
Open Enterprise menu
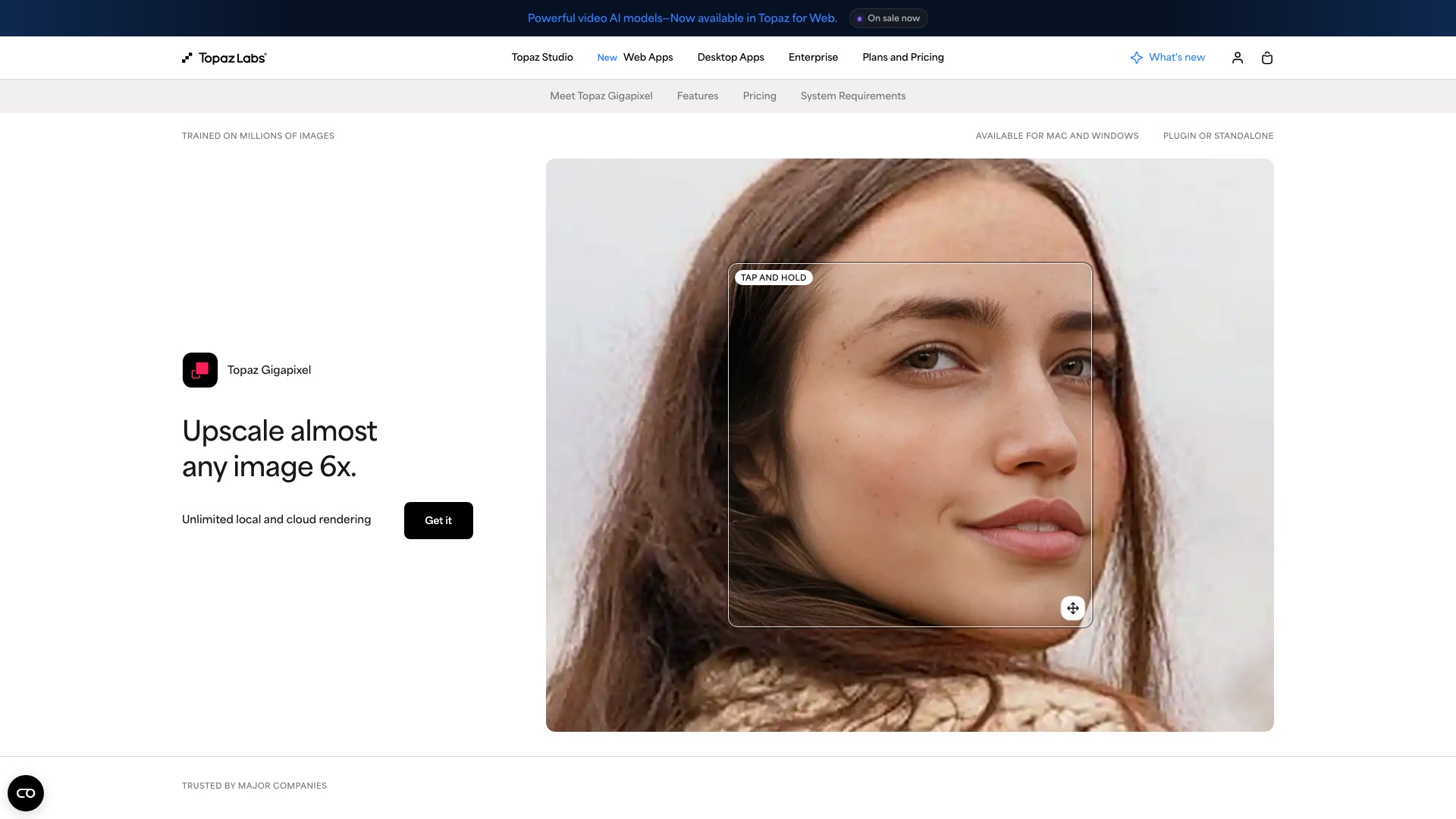click(813, 58)
